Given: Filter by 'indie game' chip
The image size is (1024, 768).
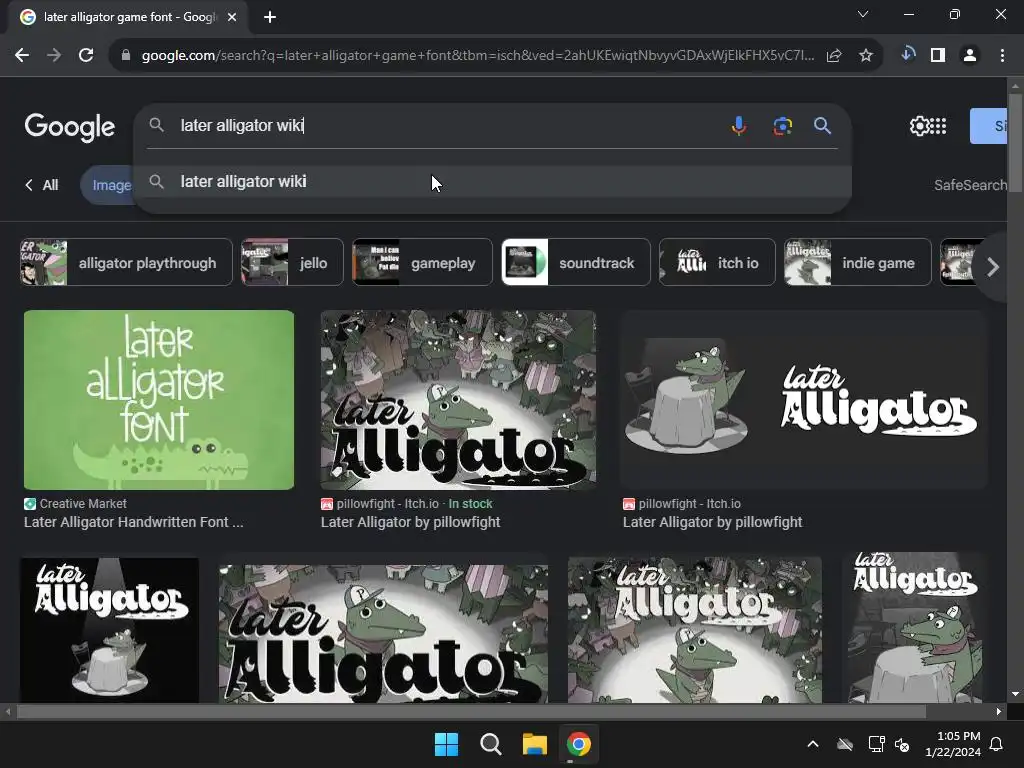Looking at the screenshot, I should click(857, 263).
